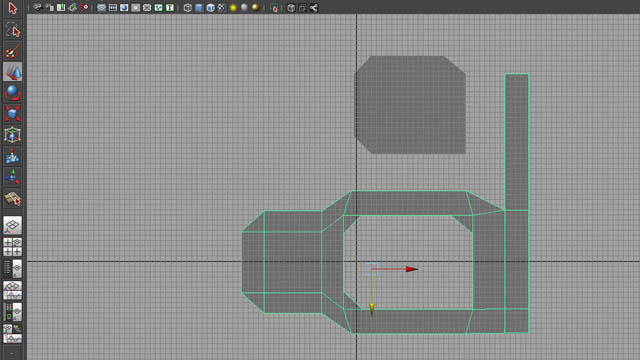Click the Select Camera icon
The height and width of the screenshot is (360, 640).
37,7
